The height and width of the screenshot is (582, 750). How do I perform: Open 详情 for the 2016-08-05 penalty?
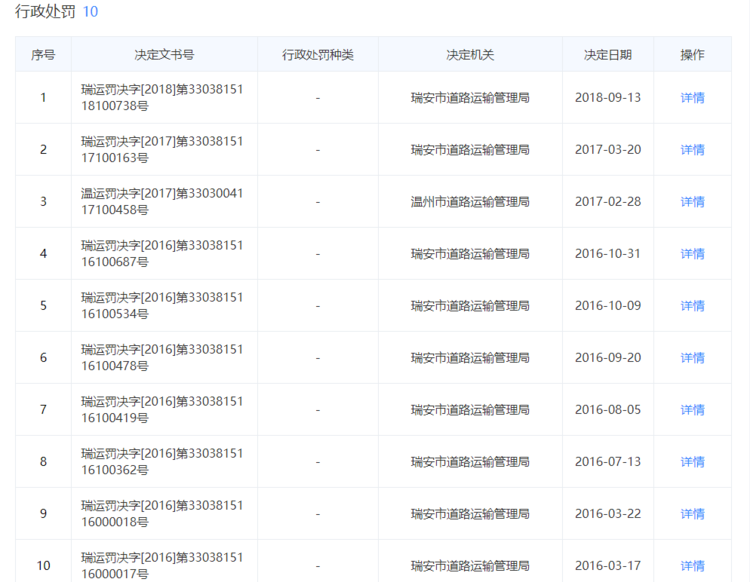coord(692,410)
